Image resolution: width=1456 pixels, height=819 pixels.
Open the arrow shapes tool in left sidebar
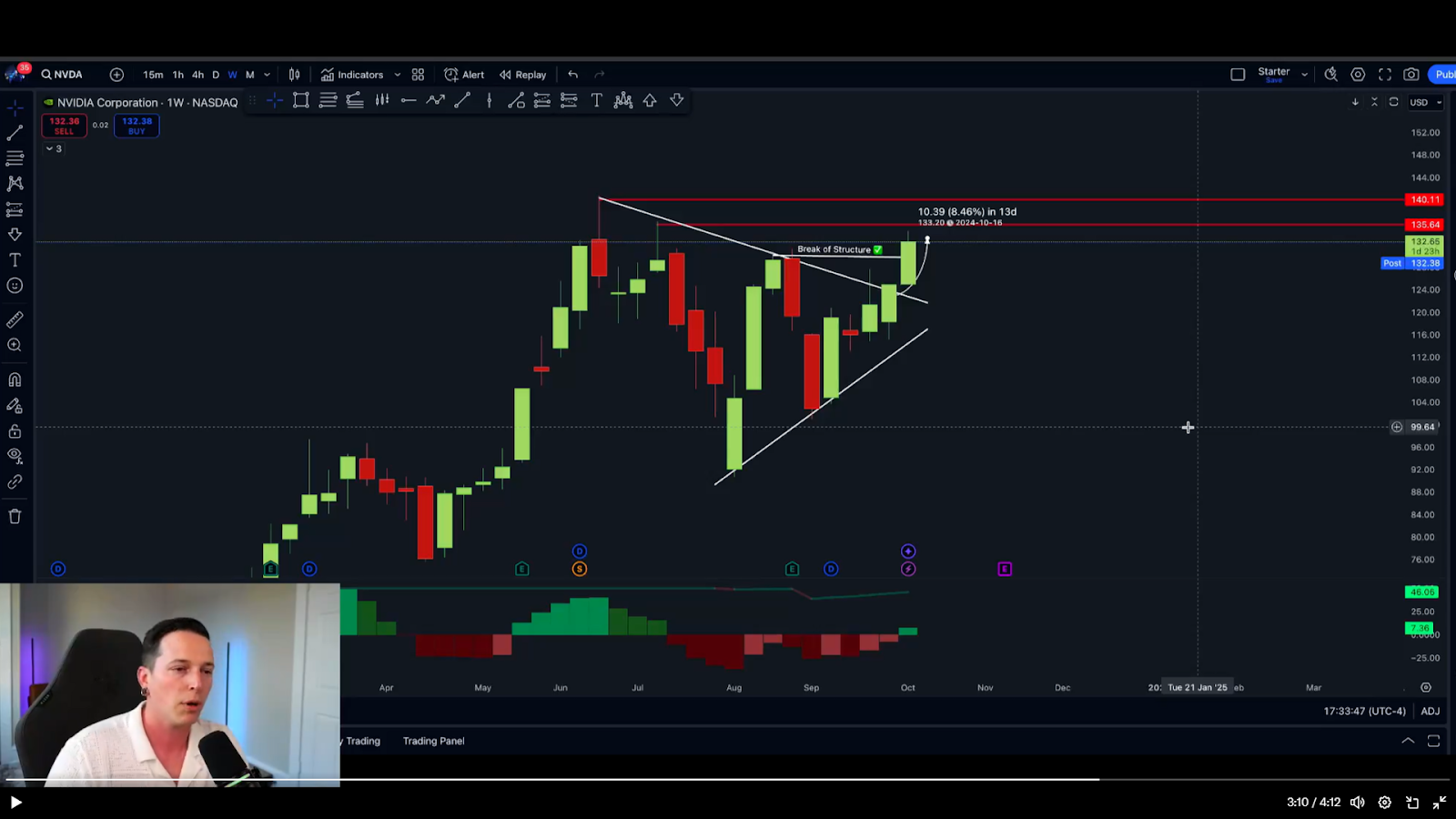coord(15,235)
